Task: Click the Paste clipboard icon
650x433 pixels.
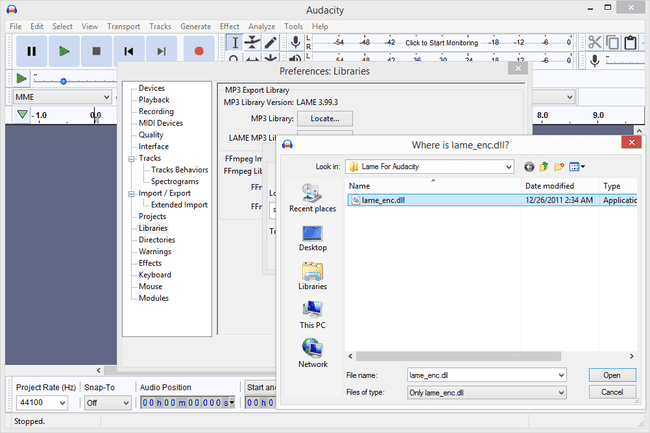Action: 631,42
